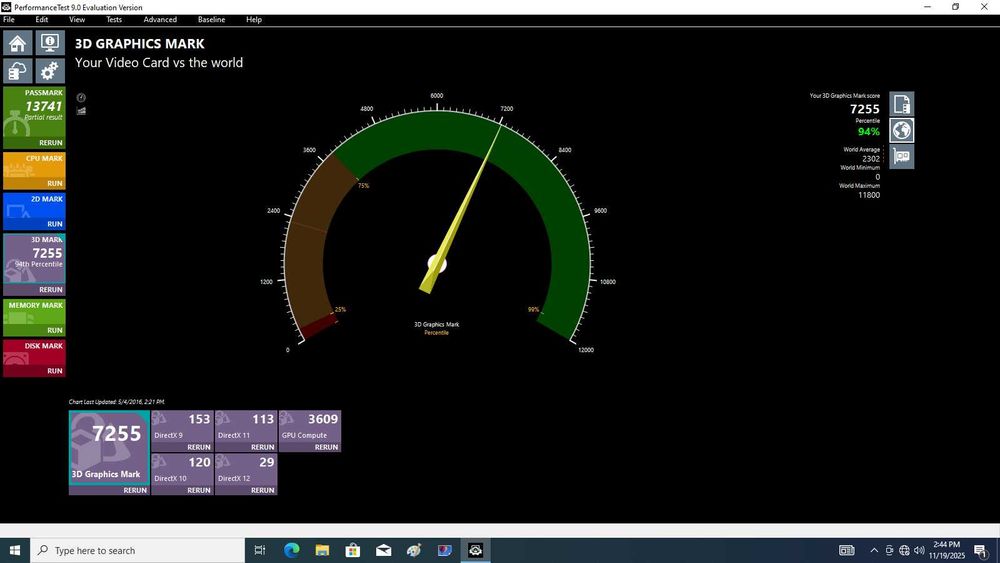
Task: Click the green 94% percentile value
Action: coord(869,131)
